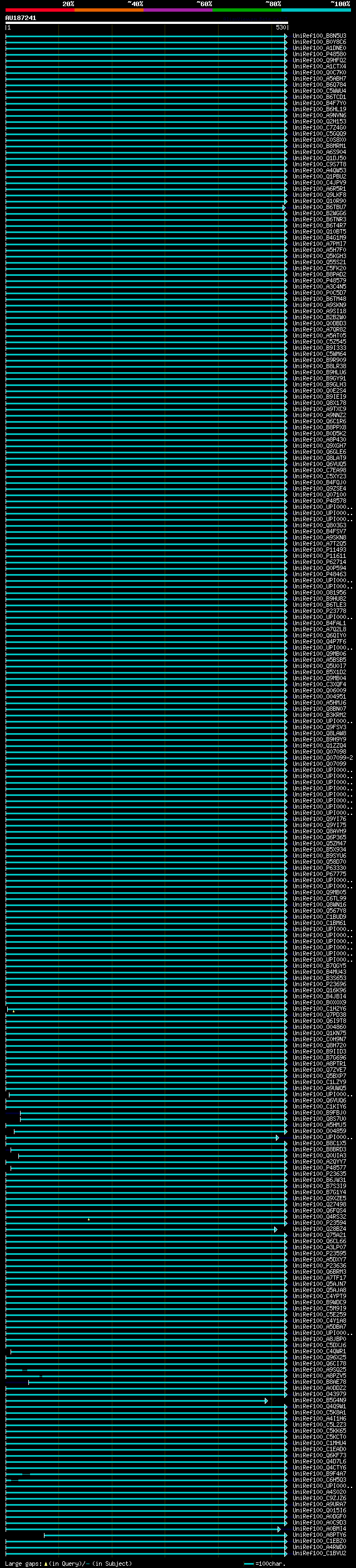
Task: Select the label UniRef100_Q4Q9W1
Action: (319, 1407)
